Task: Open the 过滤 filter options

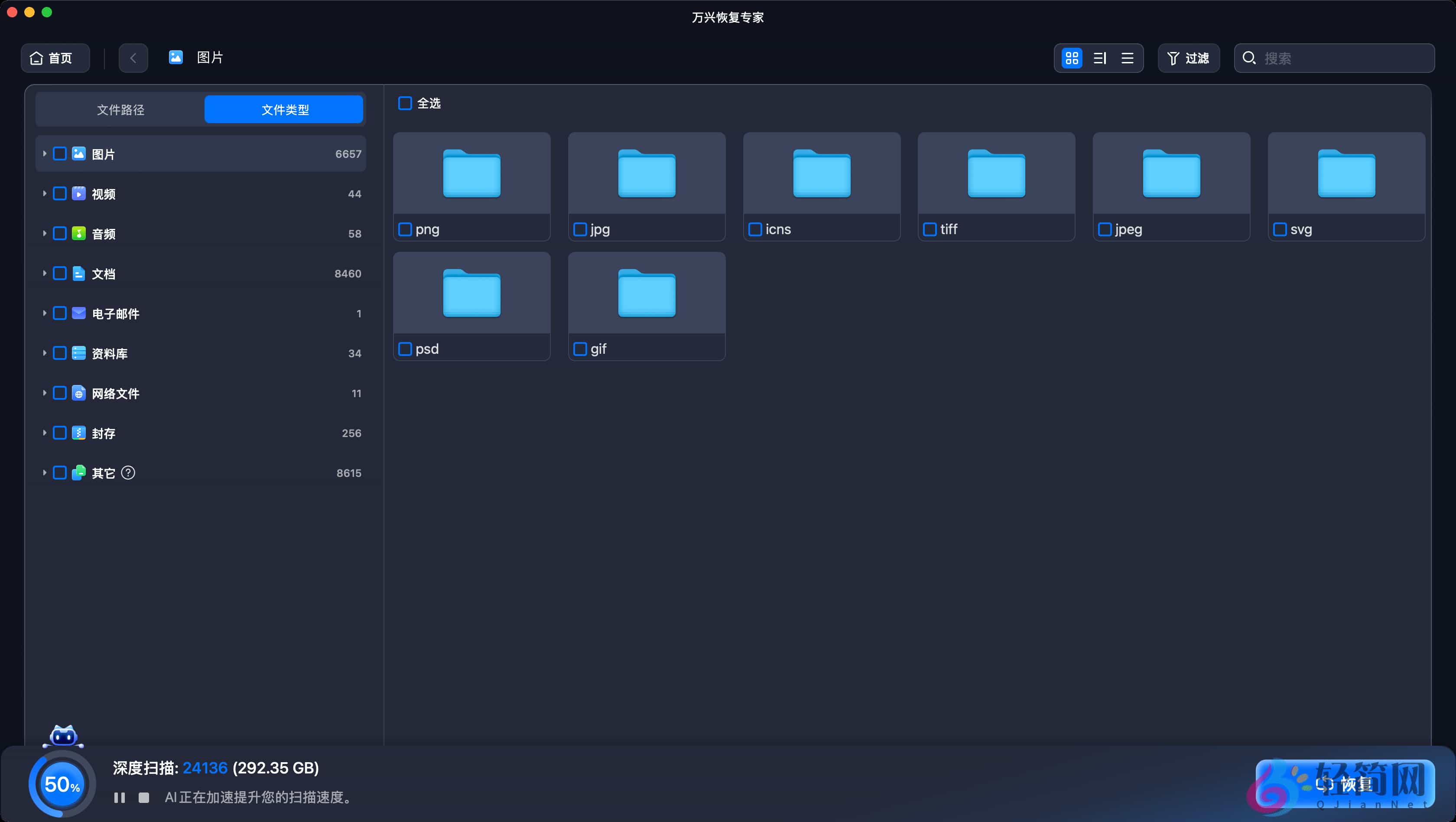Action: click(1188, 58)
